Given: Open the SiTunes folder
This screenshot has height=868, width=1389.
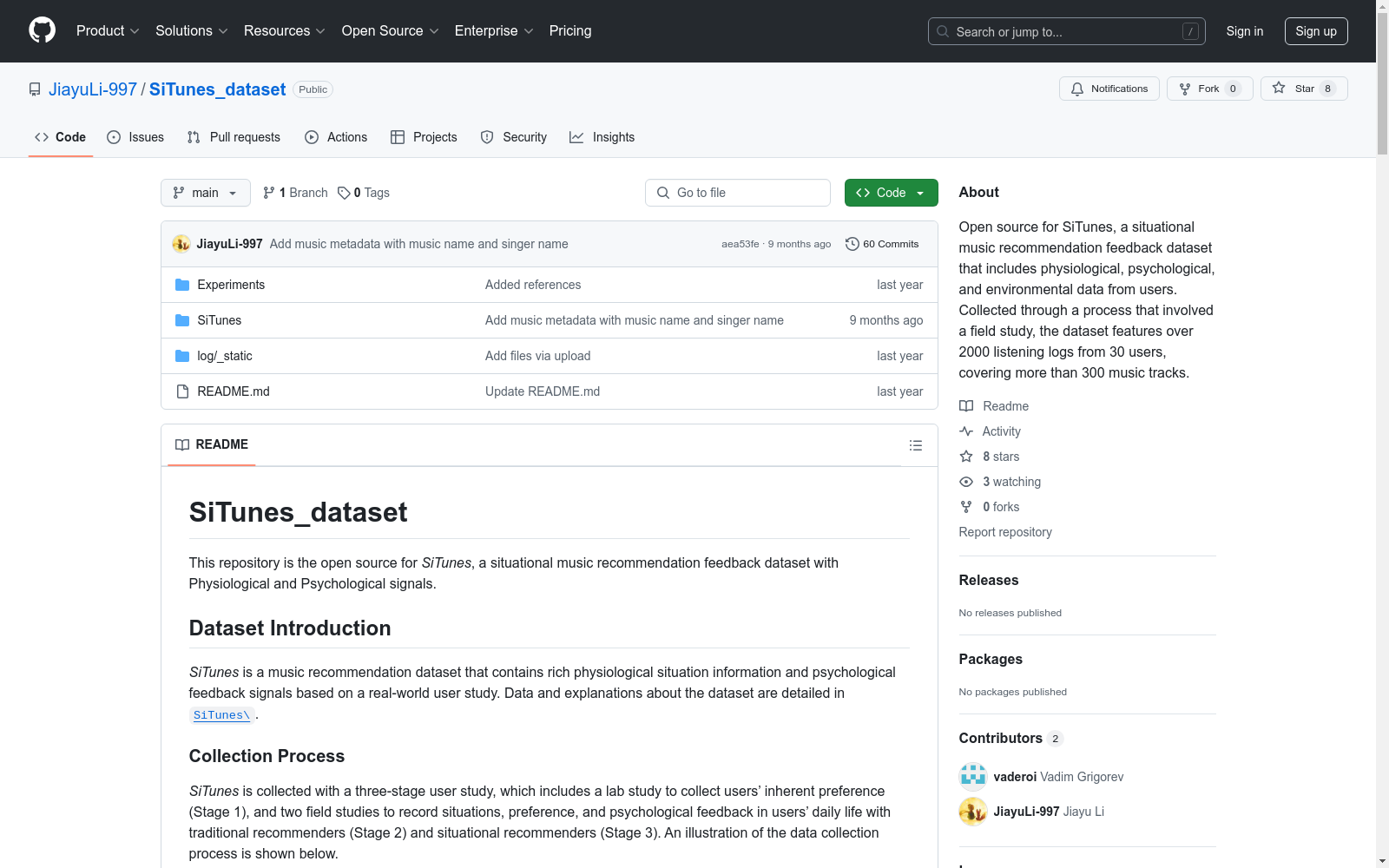Looking at the screenshot, I should [x=220, y=320].
